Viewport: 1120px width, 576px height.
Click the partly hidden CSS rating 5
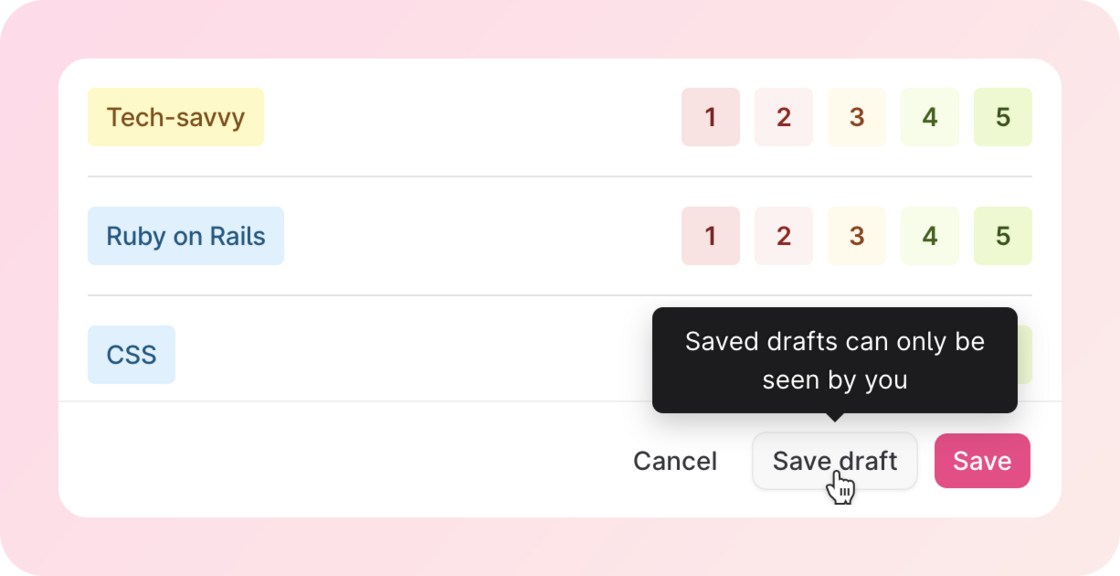(x=1025, y=354)
